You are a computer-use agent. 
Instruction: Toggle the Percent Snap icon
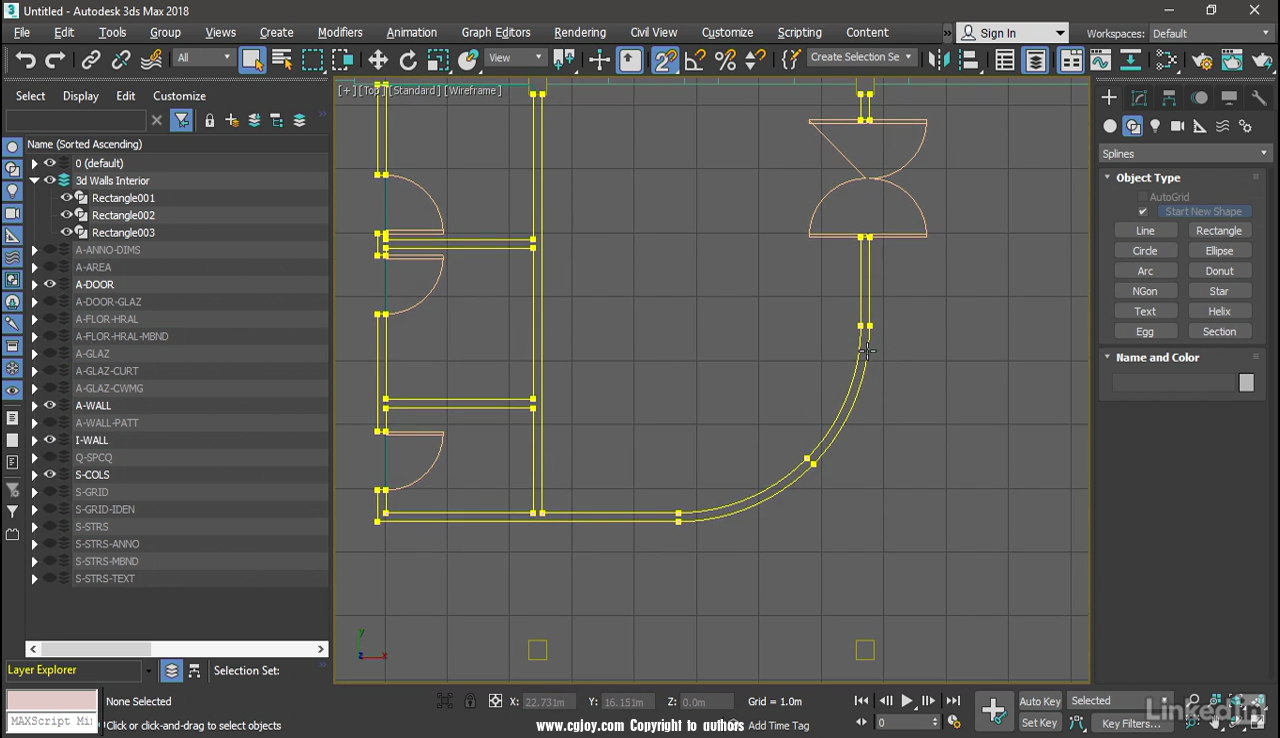pos(726,60)
